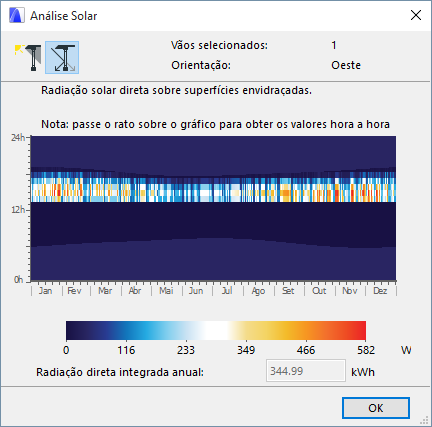Click the 'Set' month label

(288, 291)
